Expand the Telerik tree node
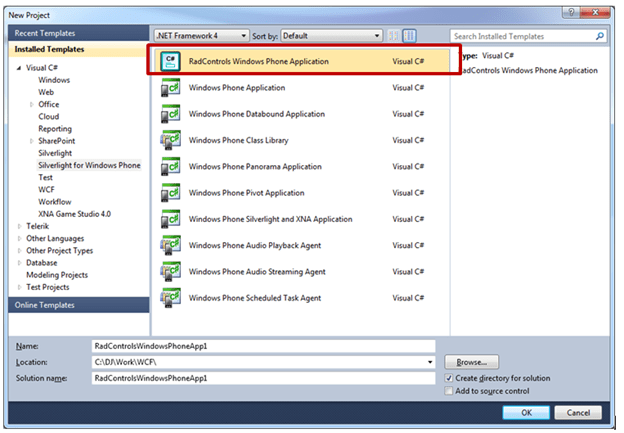Screen dimensions: 624x433 [x=19, y=227]
